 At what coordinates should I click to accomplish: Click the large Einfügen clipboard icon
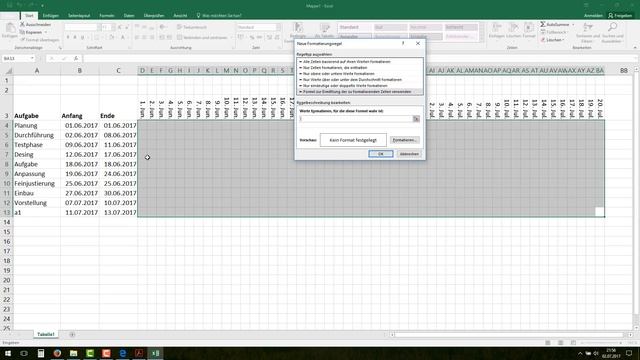[x=10, y=29]
